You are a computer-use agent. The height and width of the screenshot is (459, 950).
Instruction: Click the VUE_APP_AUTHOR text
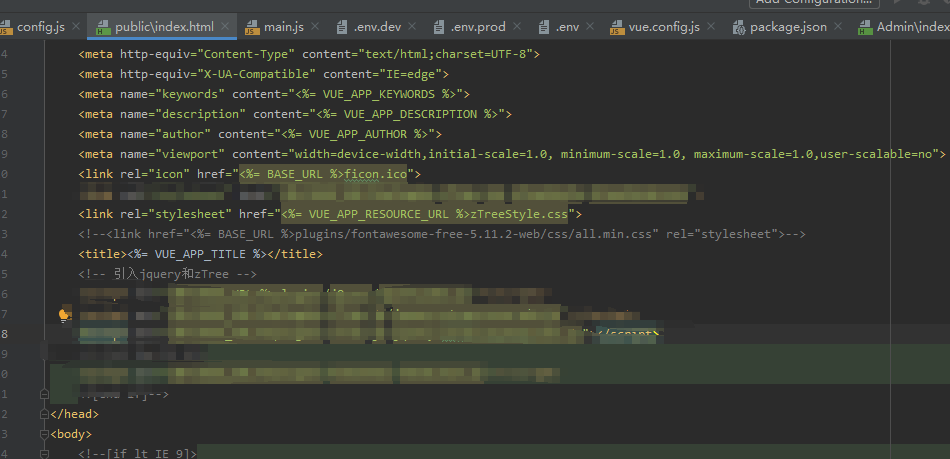click(x=357, y=134)
